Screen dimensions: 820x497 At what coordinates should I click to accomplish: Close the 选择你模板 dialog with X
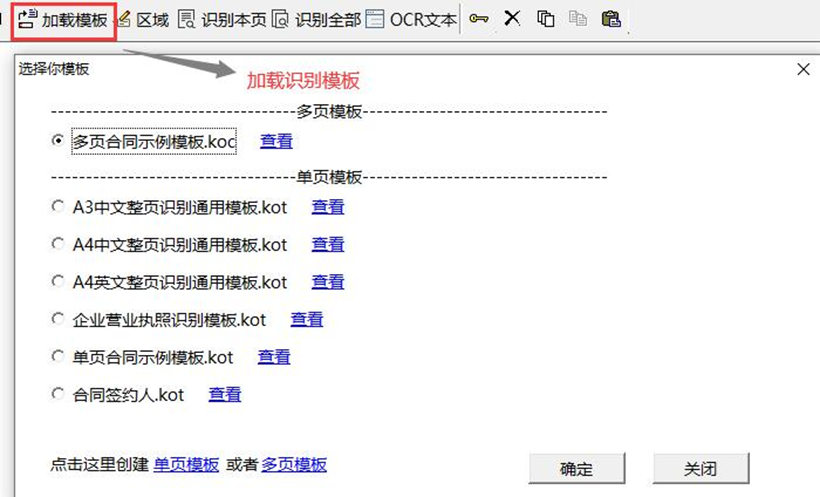tap(803, 69)
